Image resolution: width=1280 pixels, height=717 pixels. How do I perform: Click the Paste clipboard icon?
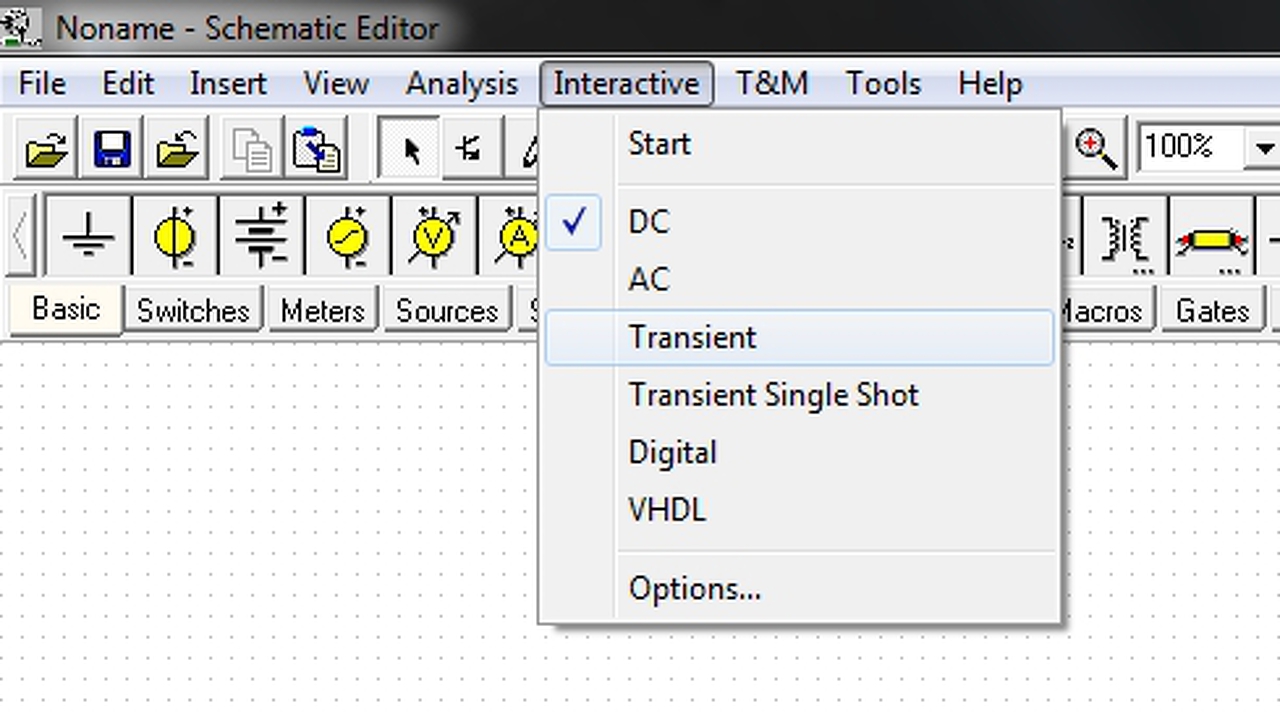tap(316, 150)
